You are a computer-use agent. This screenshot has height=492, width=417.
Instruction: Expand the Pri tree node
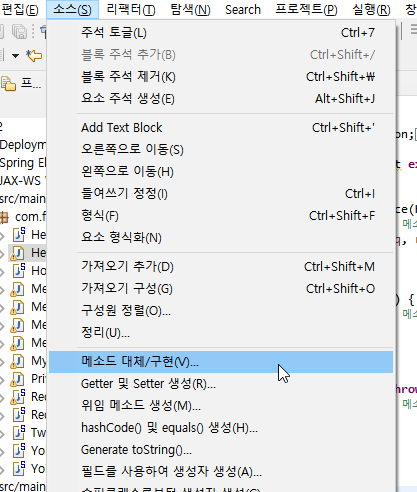[3, 379]
